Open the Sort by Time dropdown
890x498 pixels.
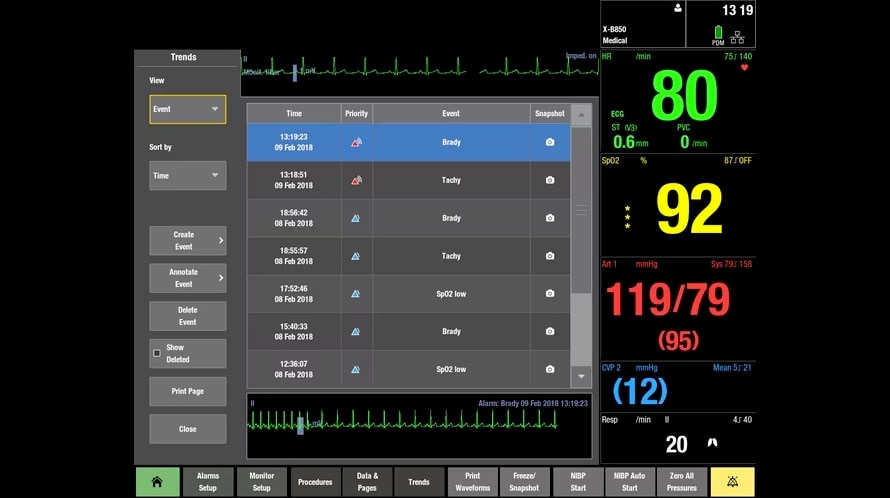(x=188, y=176)
